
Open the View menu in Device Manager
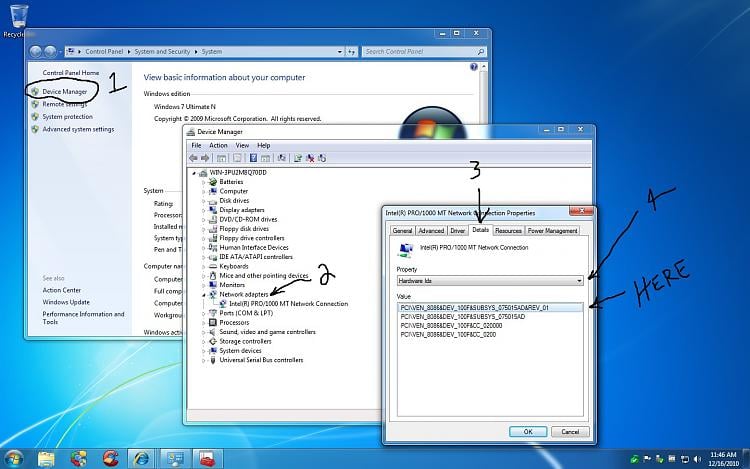pyautogui.click(x=242, y=145)
